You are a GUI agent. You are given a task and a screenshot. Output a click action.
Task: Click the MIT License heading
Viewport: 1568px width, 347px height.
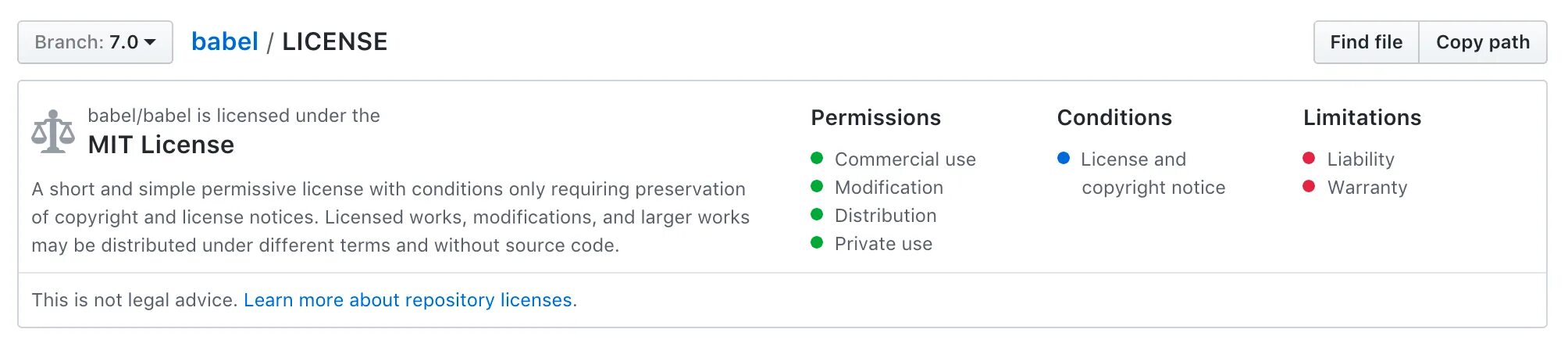click(x=161, y=145)
